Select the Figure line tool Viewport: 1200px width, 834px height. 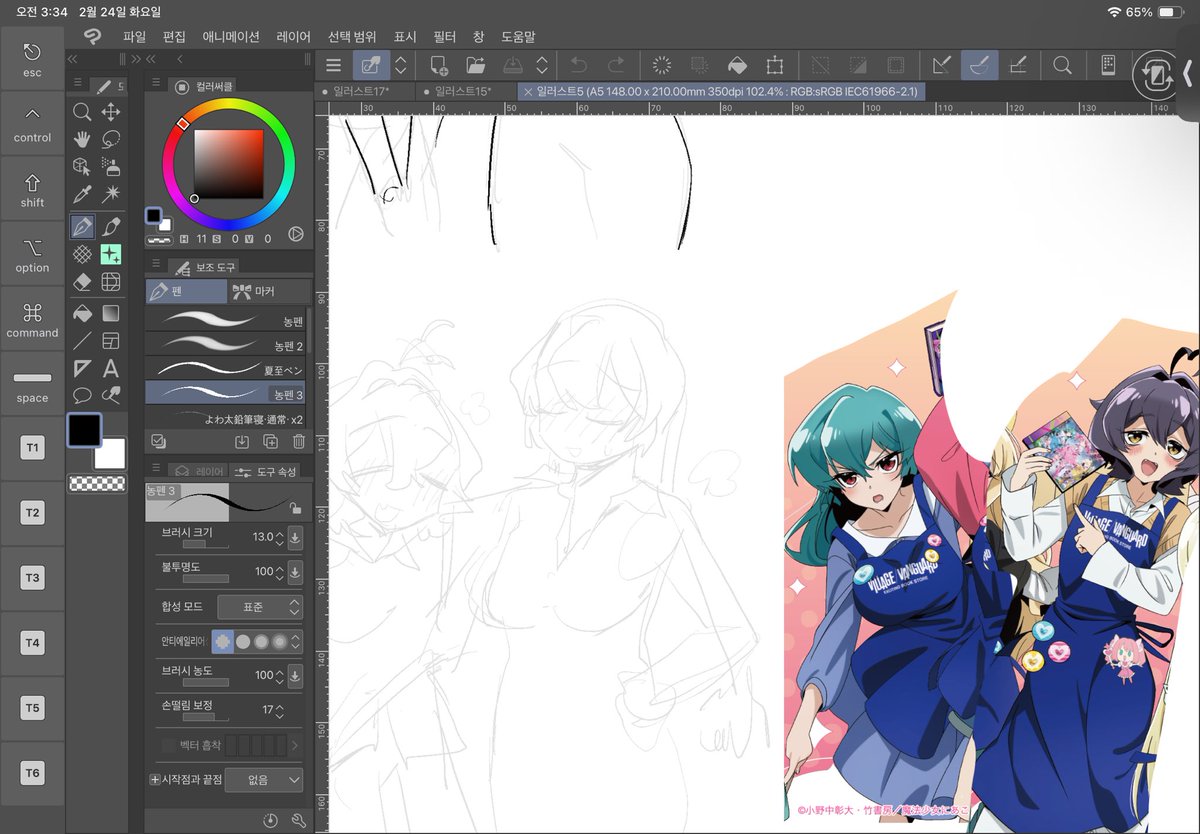pos(83,340)
